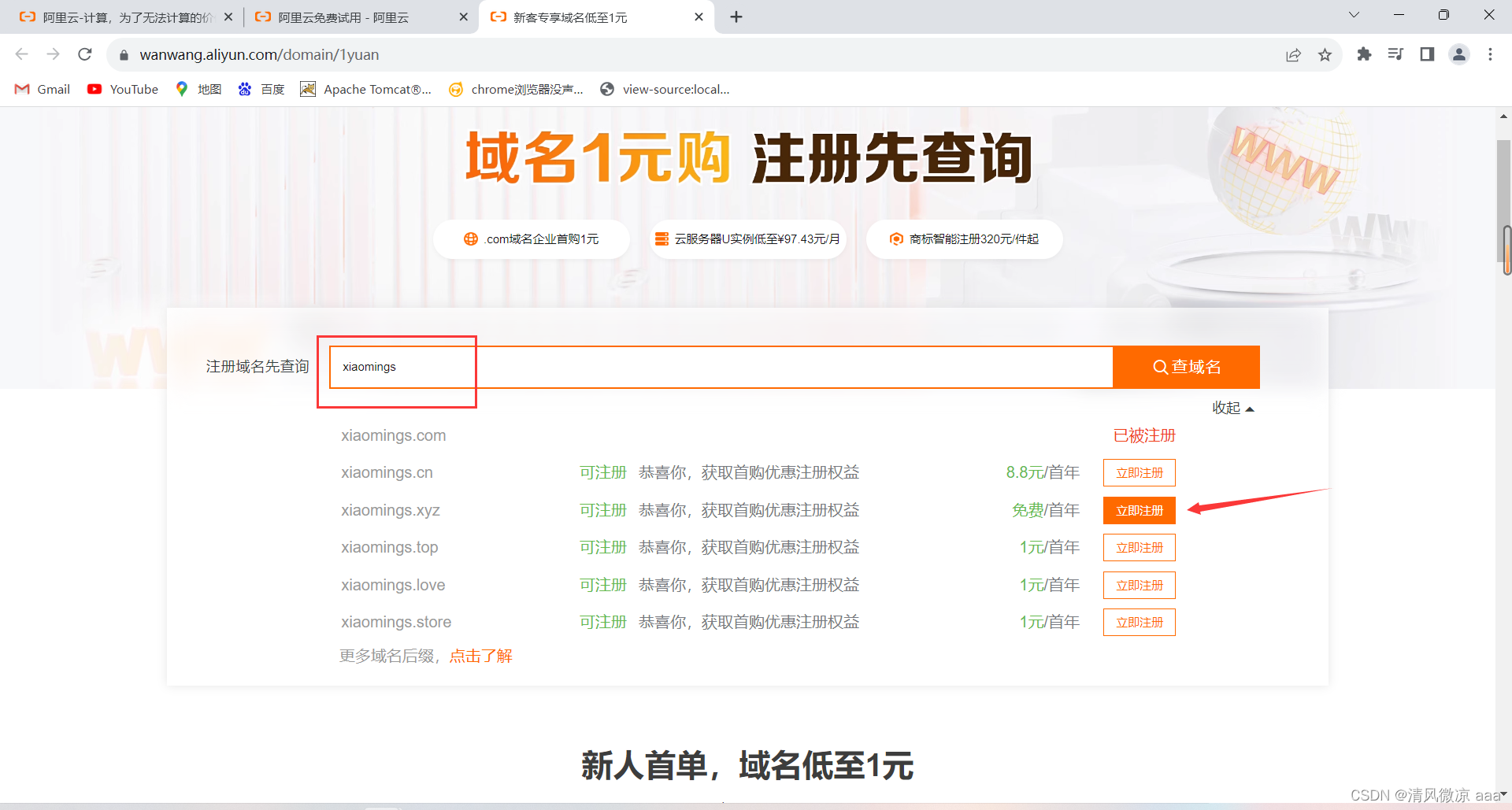The width and height of the screenshot is (1512, 810).
Task: Click the 1元/首年 price for xiaomings.love
Action: (x=1050, y=585)
